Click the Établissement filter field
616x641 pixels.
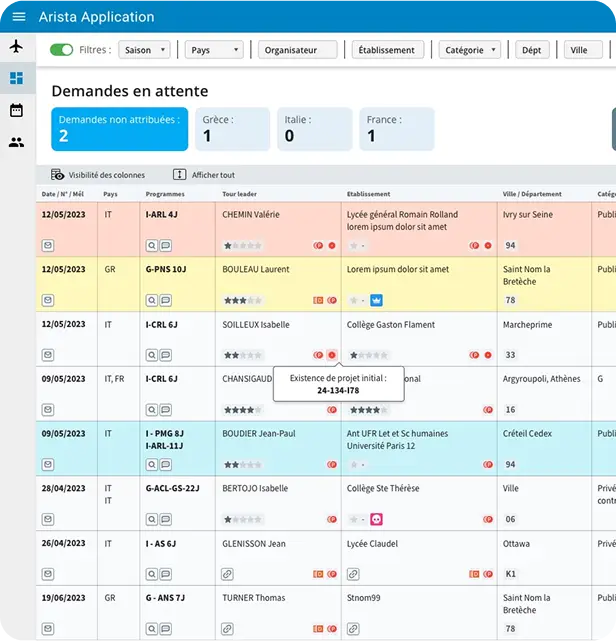388,50
